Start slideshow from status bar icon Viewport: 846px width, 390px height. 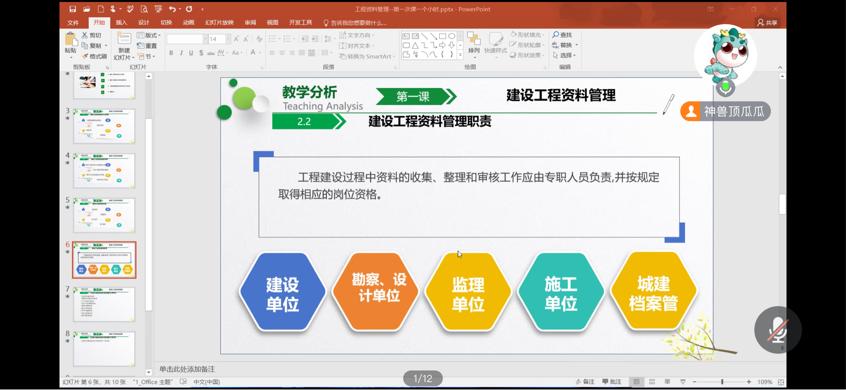[x=684, y=381]
